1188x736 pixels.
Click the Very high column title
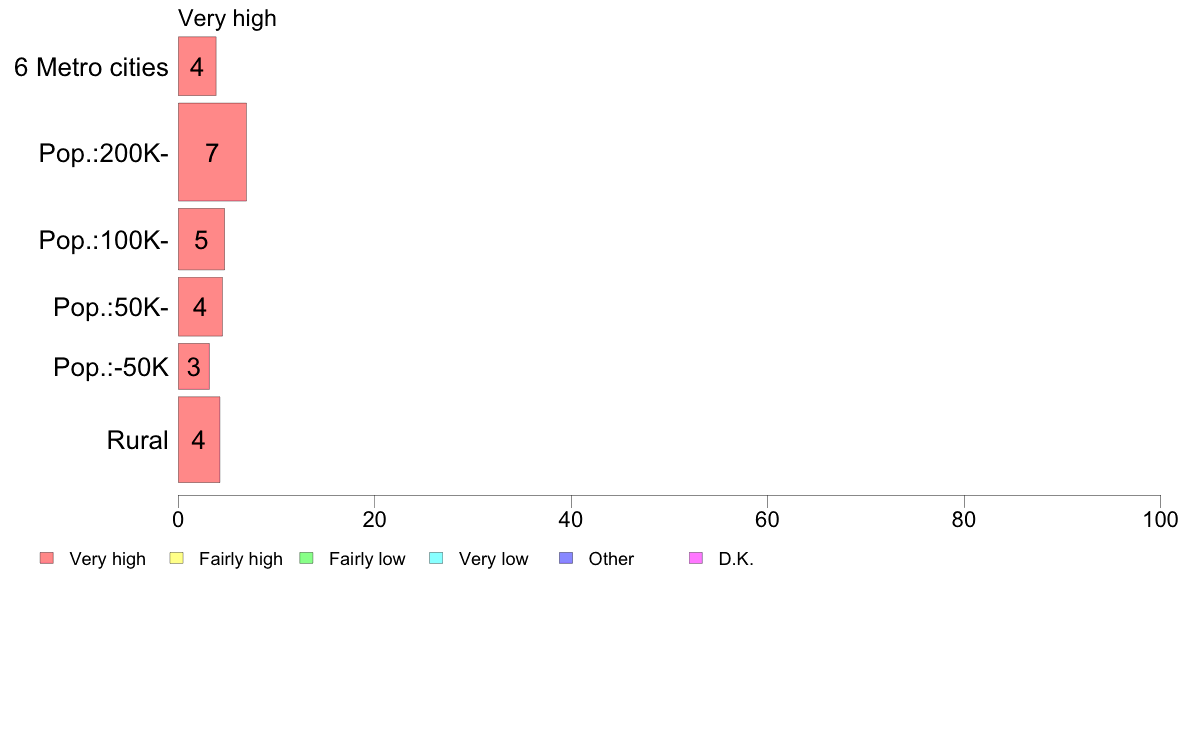click(227, 18)
